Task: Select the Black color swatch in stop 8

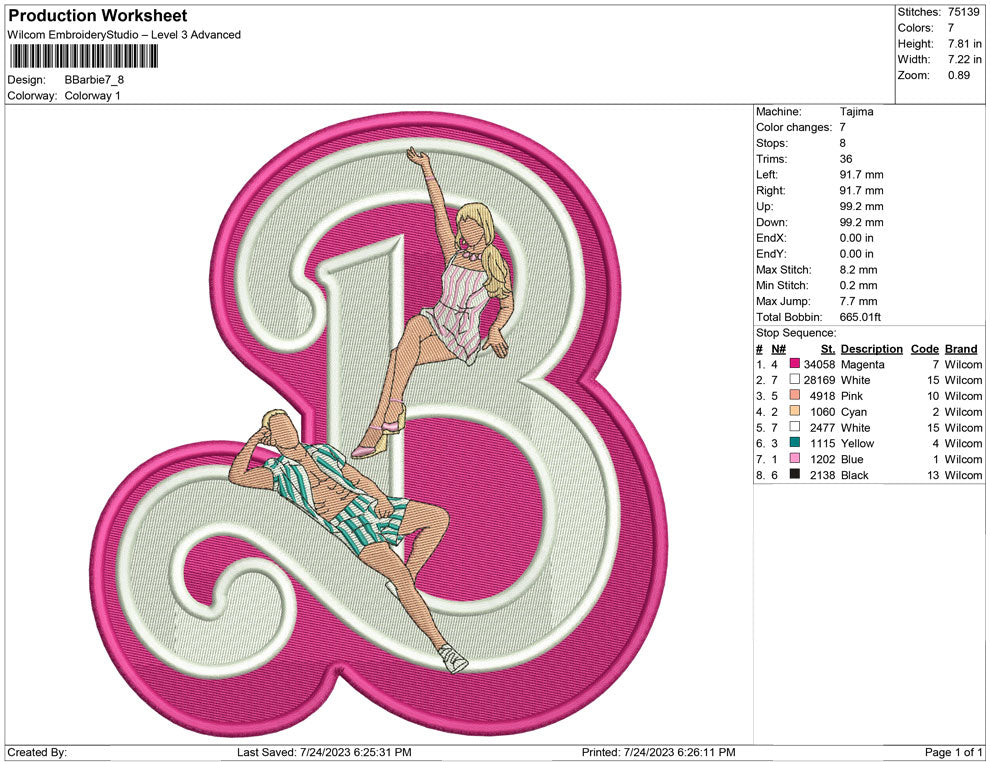Action: click(795, 475)
